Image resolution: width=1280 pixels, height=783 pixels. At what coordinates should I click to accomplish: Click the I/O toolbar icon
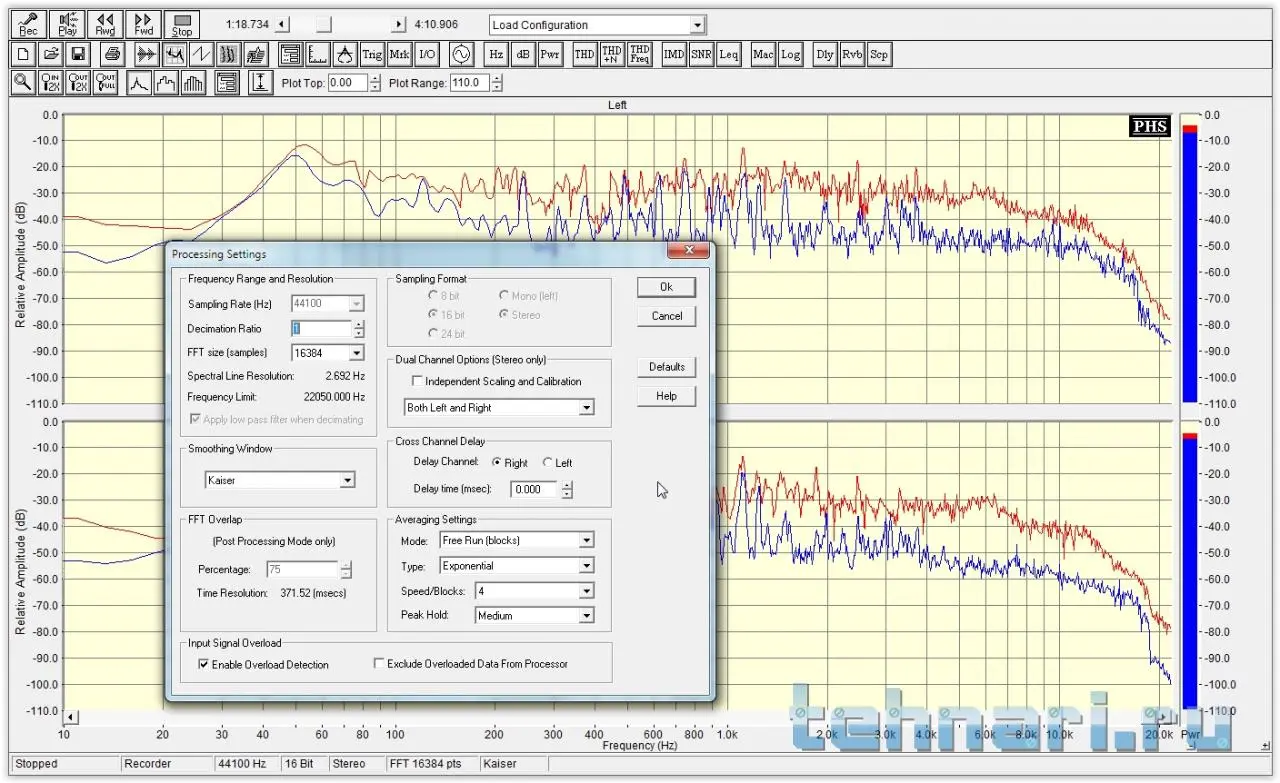coord(427,54)
